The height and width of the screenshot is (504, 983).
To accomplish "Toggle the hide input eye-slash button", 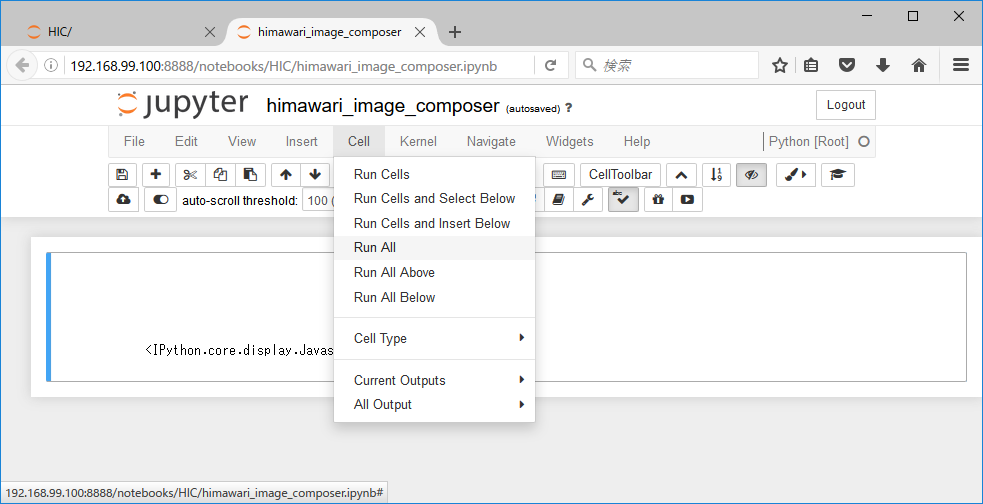I will coord(751,175).
